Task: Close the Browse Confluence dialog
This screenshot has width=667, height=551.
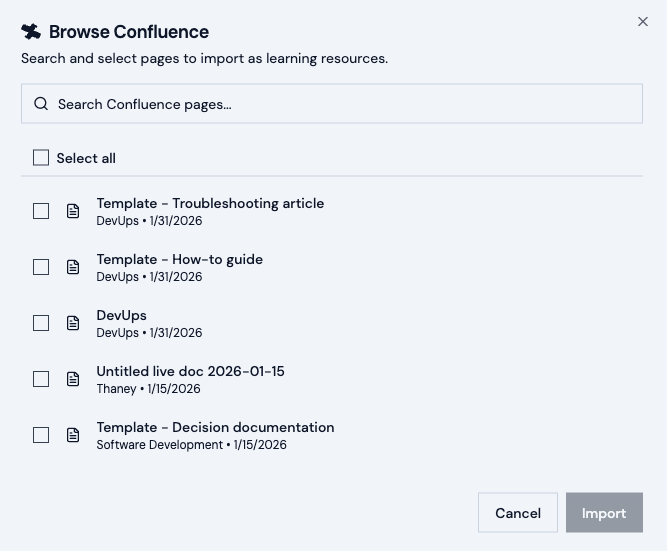Action: 643,22
